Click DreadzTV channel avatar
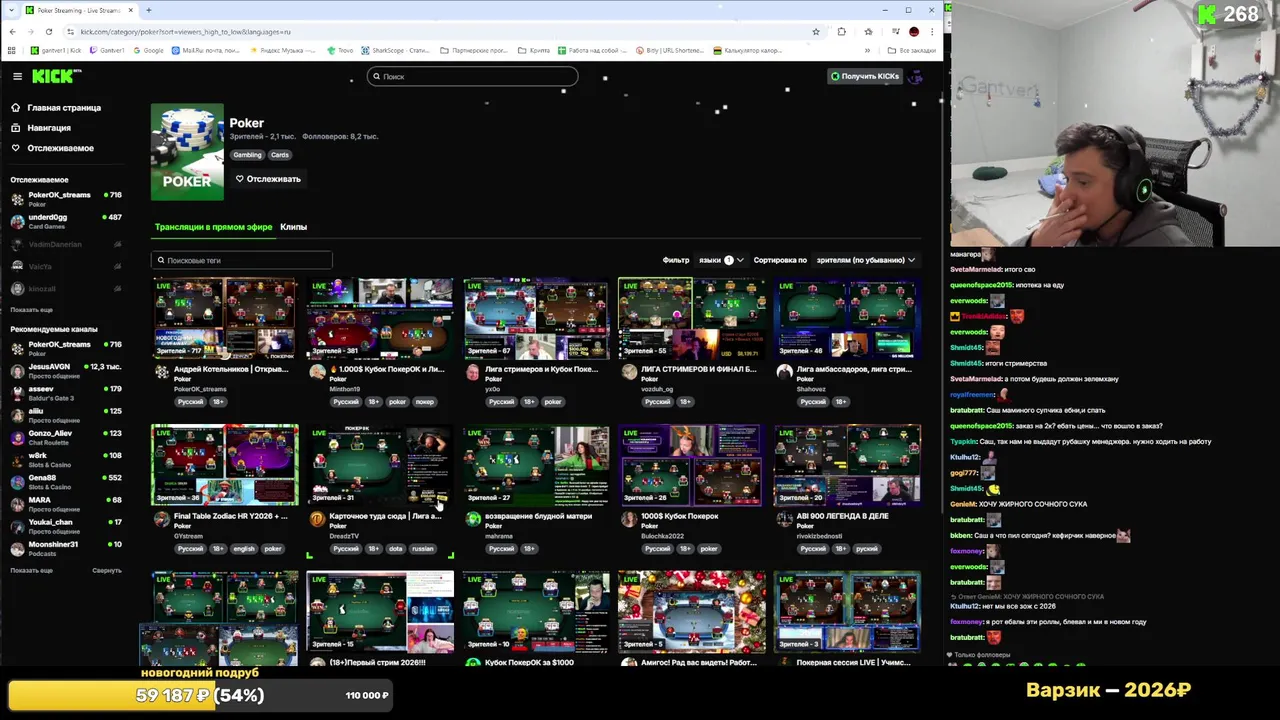This screenshot has height=720, width=1280. tap(317, 520)
